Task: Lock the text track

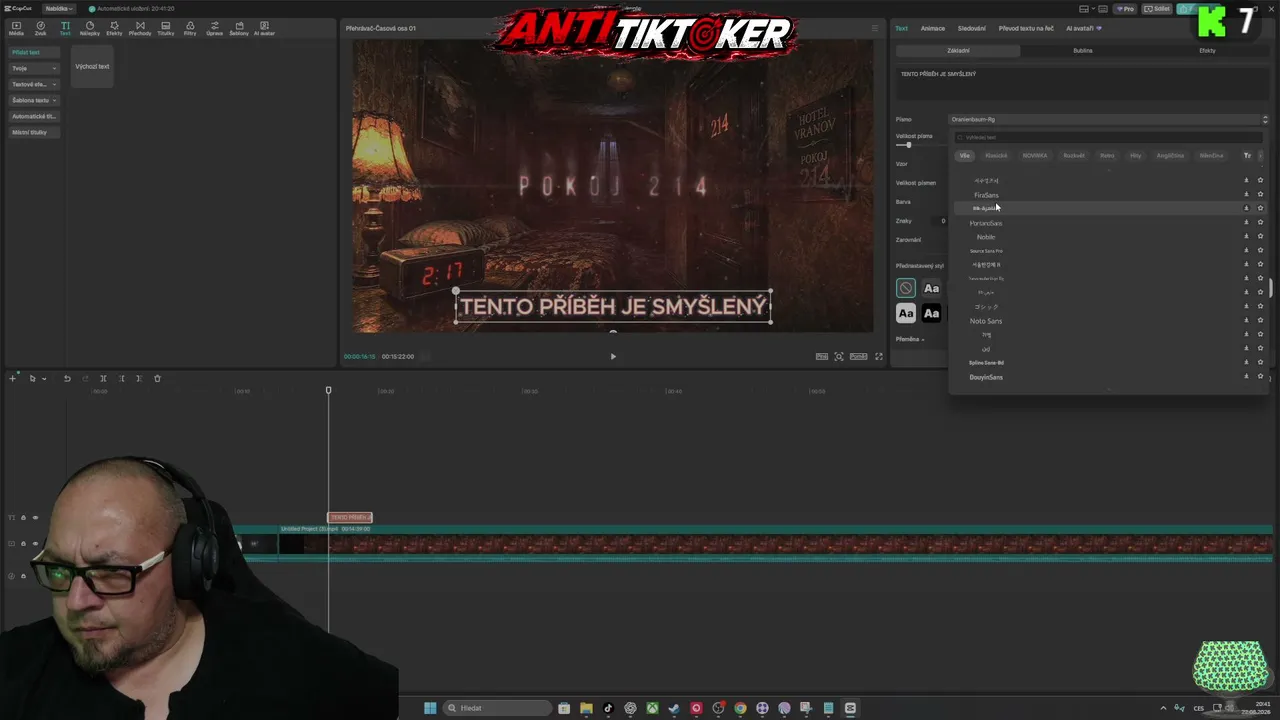Action: point(23,517)
